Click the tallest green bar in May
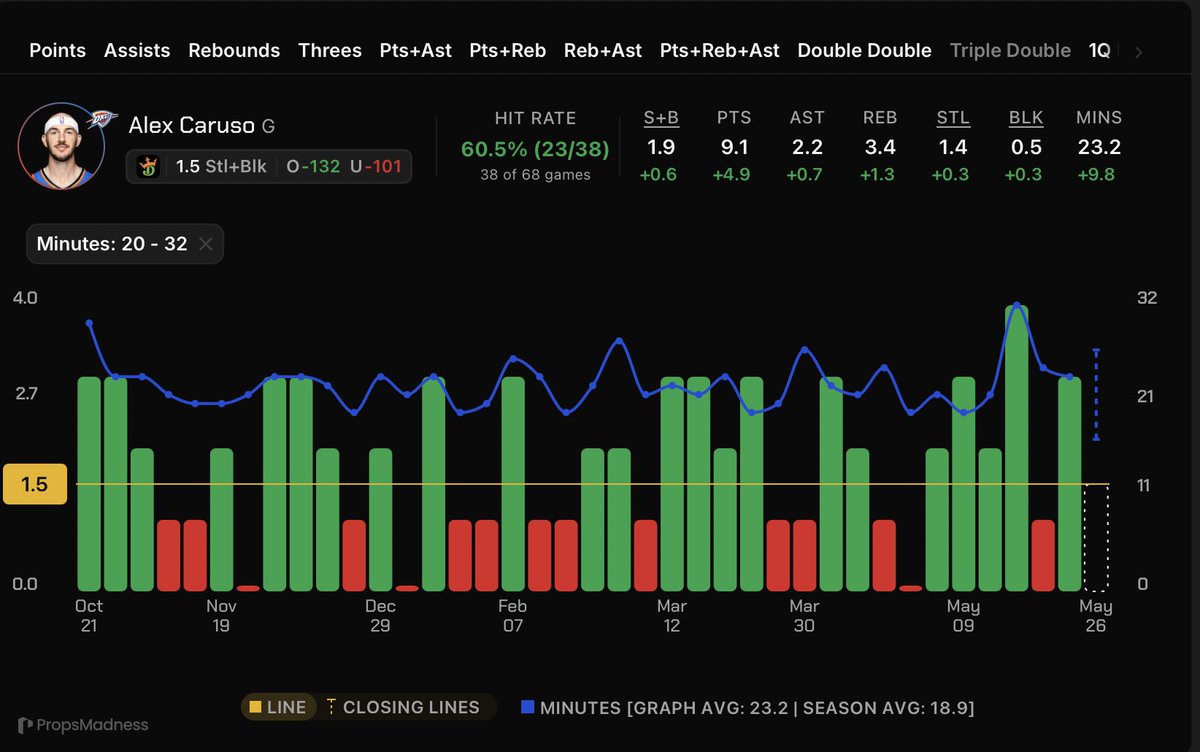This screenshot has width=1200, height=752. click(x=1017, y=448)
